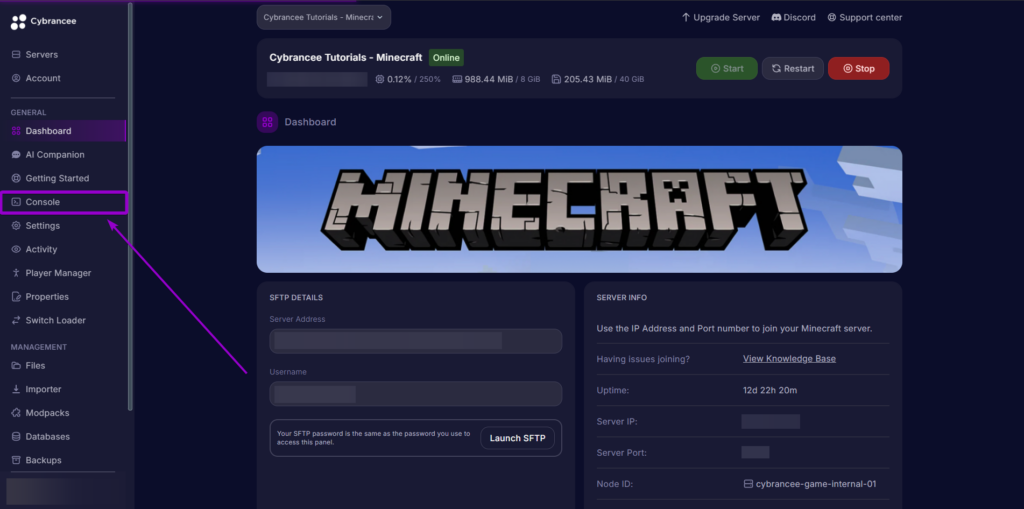Open the Discord link
This screenshot has height=509, width=1024.
tap(793, 18)
